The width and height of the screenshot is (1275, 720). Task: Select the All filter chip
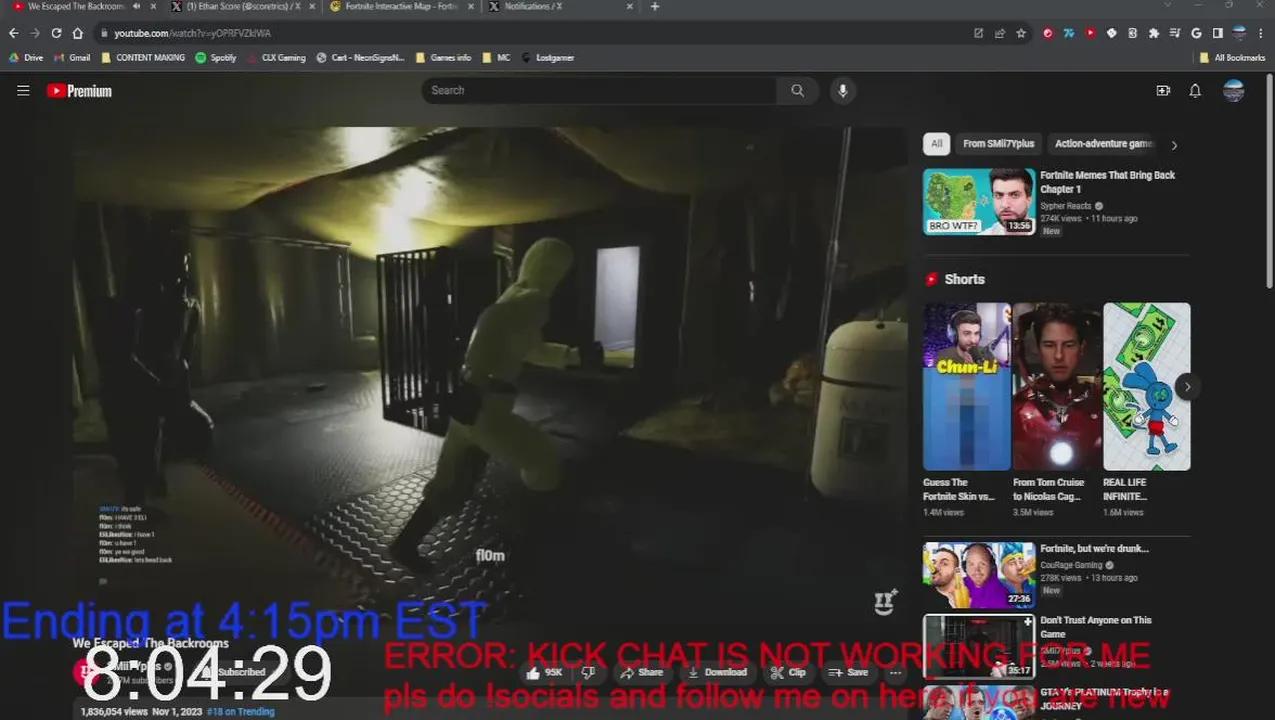(936, 144)
